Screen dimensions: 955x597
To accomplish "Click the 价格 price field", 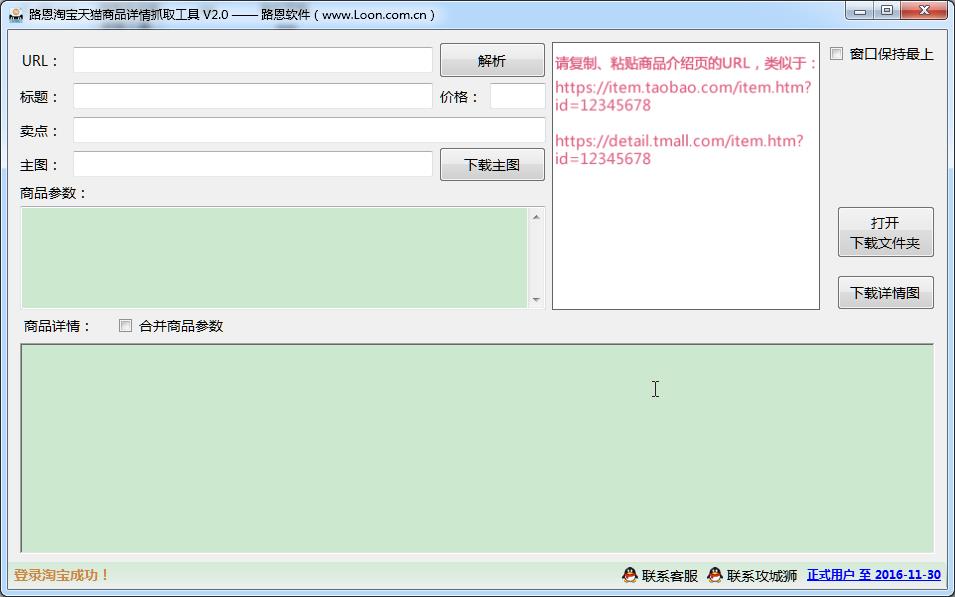I will pyautogui.click(x=517, y=97).
